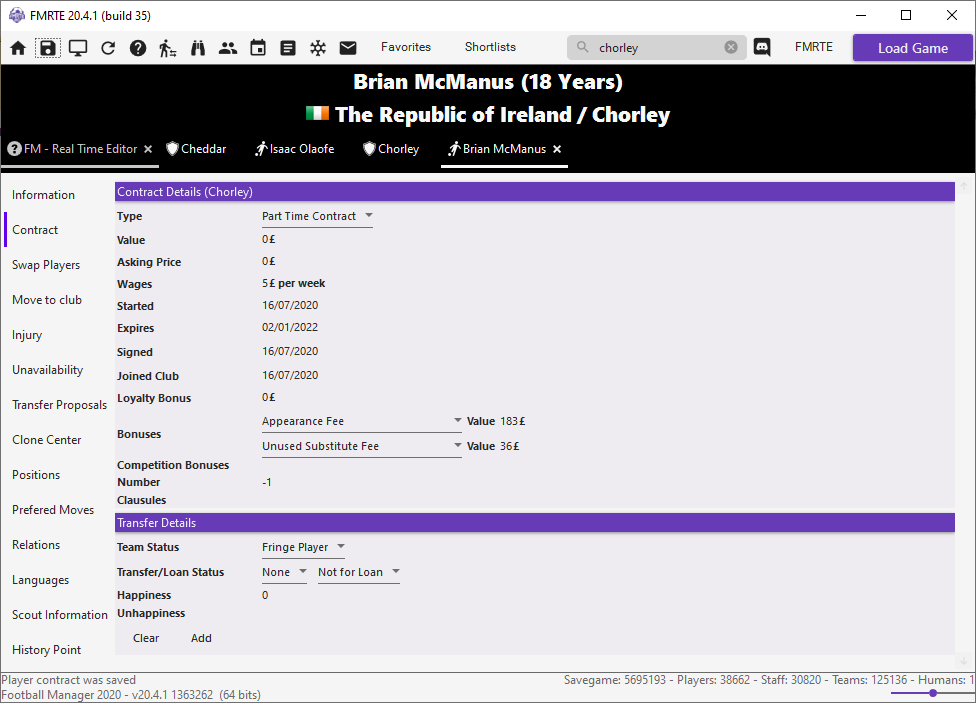
Task: Click the Unused Substitute Fee value 36£
Action: [x=510, y=446]
